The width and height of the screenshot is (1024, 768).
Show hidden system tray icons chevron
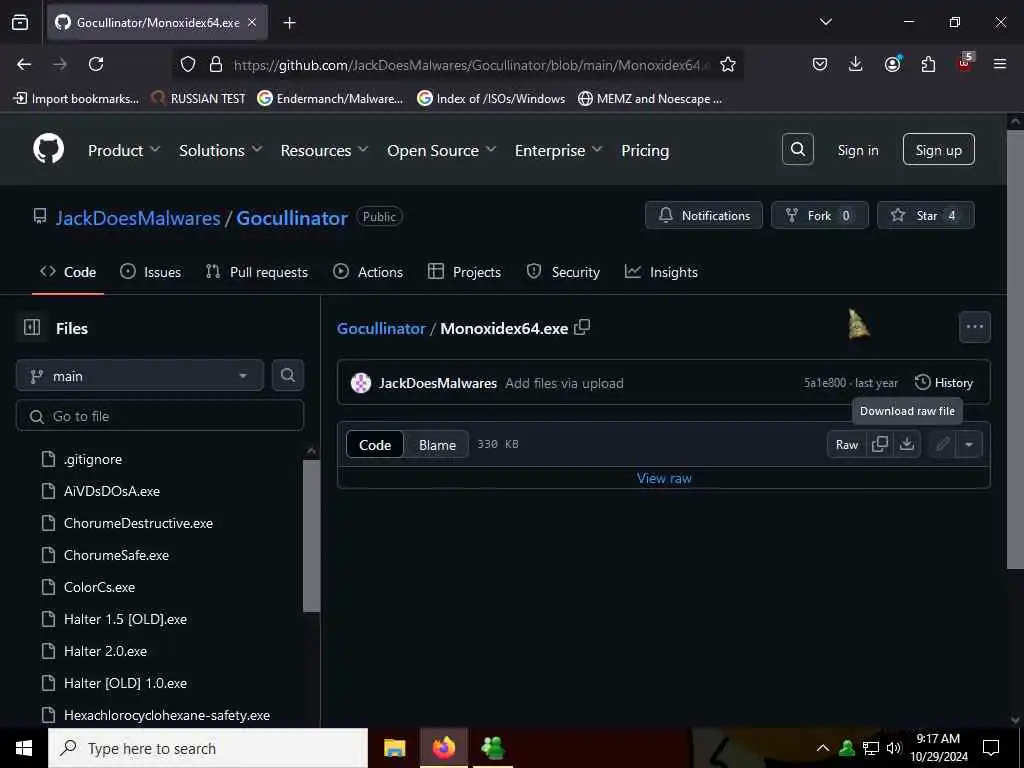(823, 748)
